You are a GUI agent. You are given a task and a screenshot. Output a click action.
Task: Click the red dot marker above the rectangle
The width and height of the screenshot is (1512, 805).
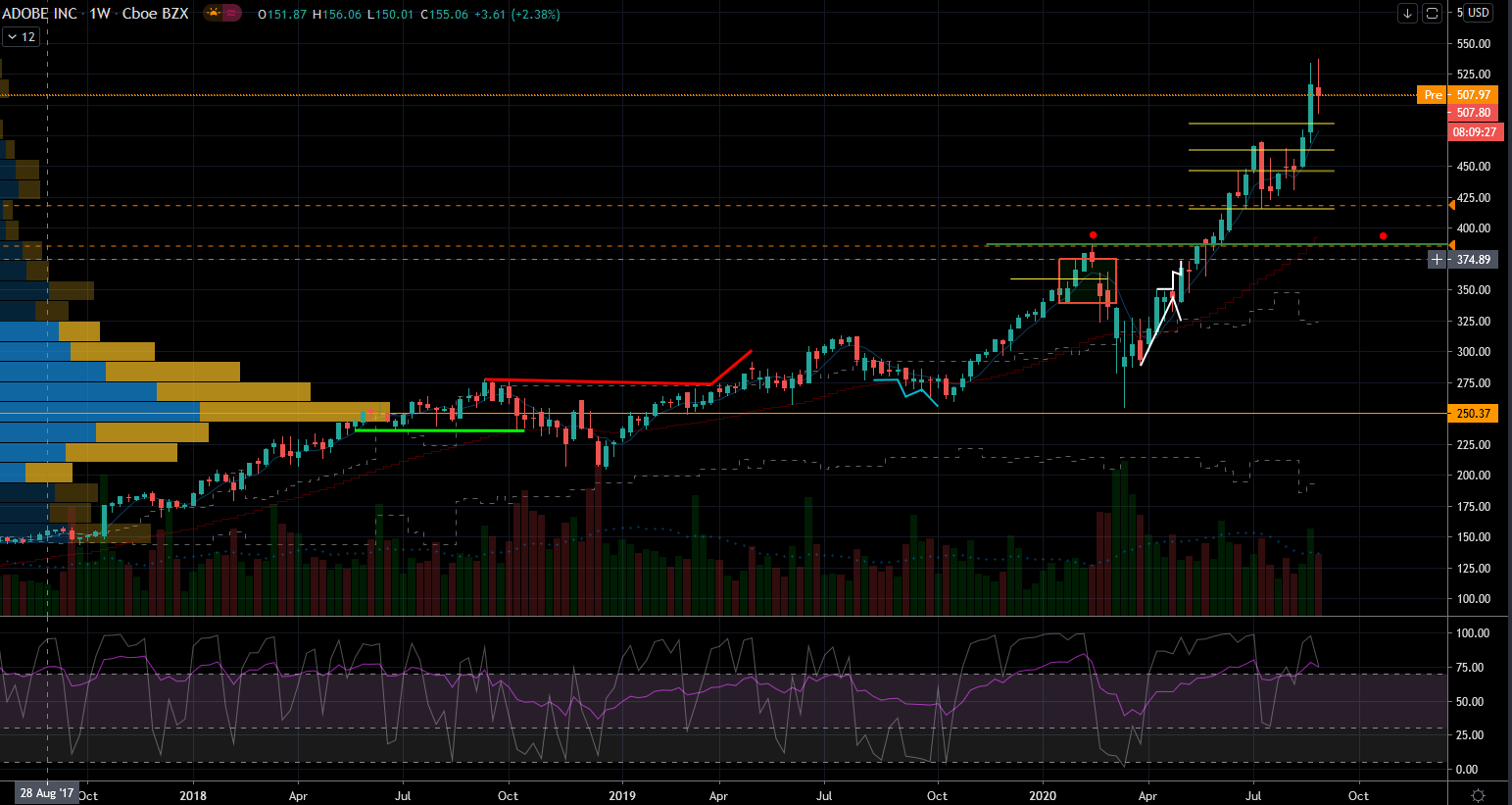(x=1093, y=235)
